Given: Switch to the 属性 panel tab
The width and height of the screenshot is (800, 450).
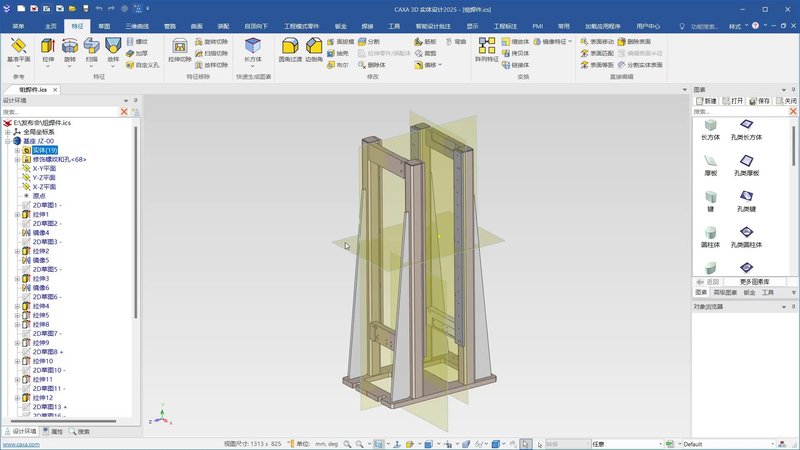Looking at the screenshot, I should point(53,432).
